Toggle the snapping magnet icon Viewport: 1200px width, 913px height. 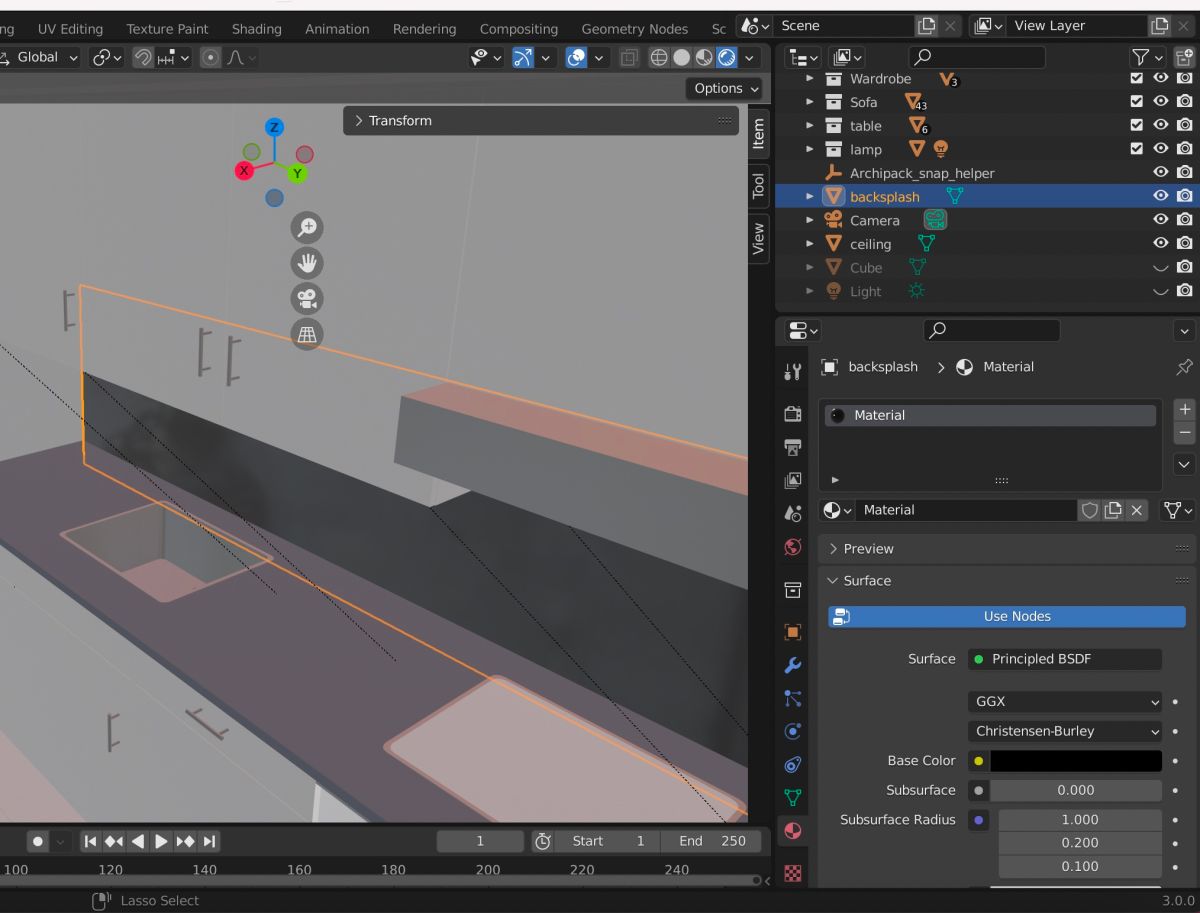pyautogui.click(x=143, y=57)
